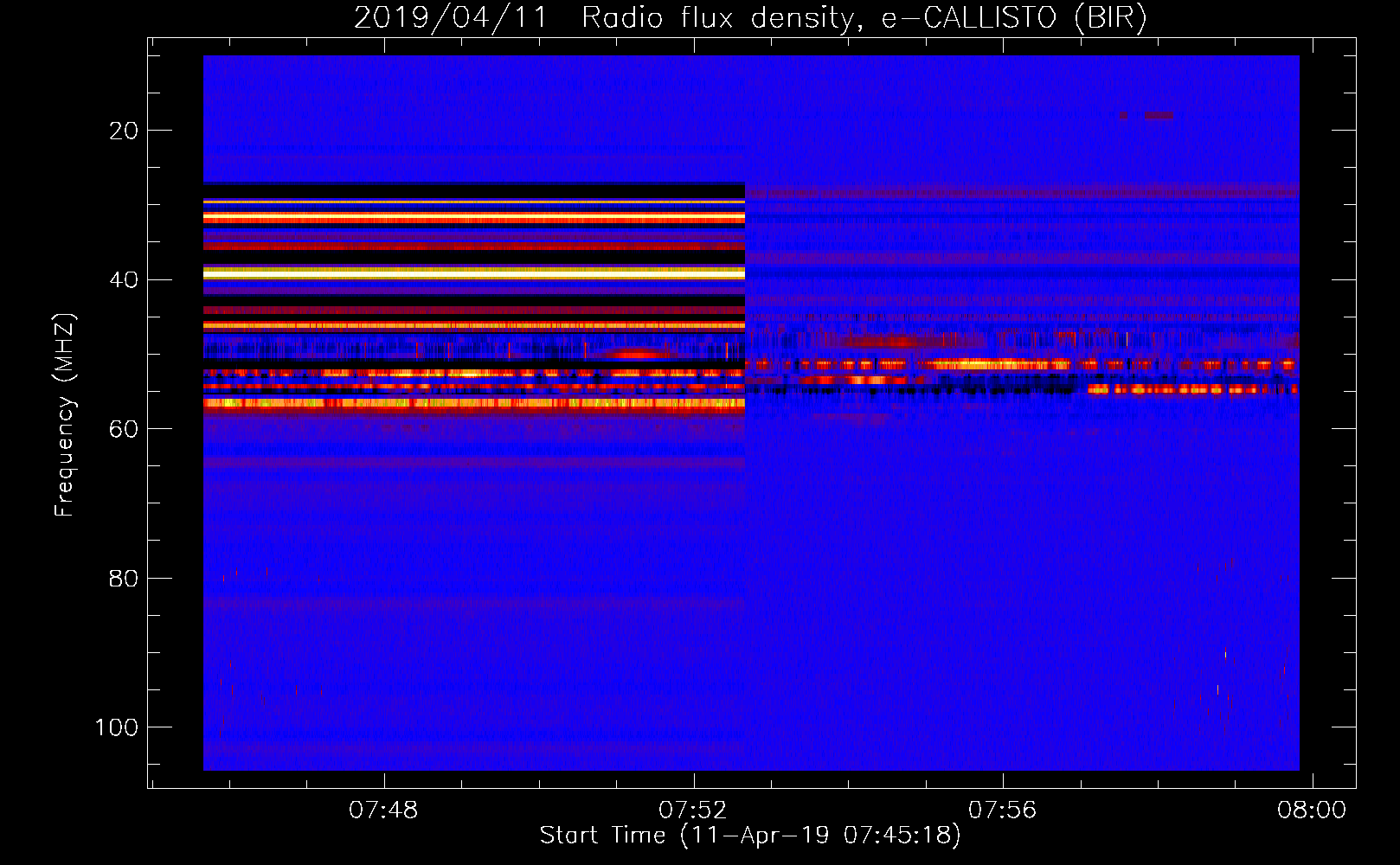Click the frequency tick label 40
The height and width of the screenshot is (865, 1400).
point(124,280)
